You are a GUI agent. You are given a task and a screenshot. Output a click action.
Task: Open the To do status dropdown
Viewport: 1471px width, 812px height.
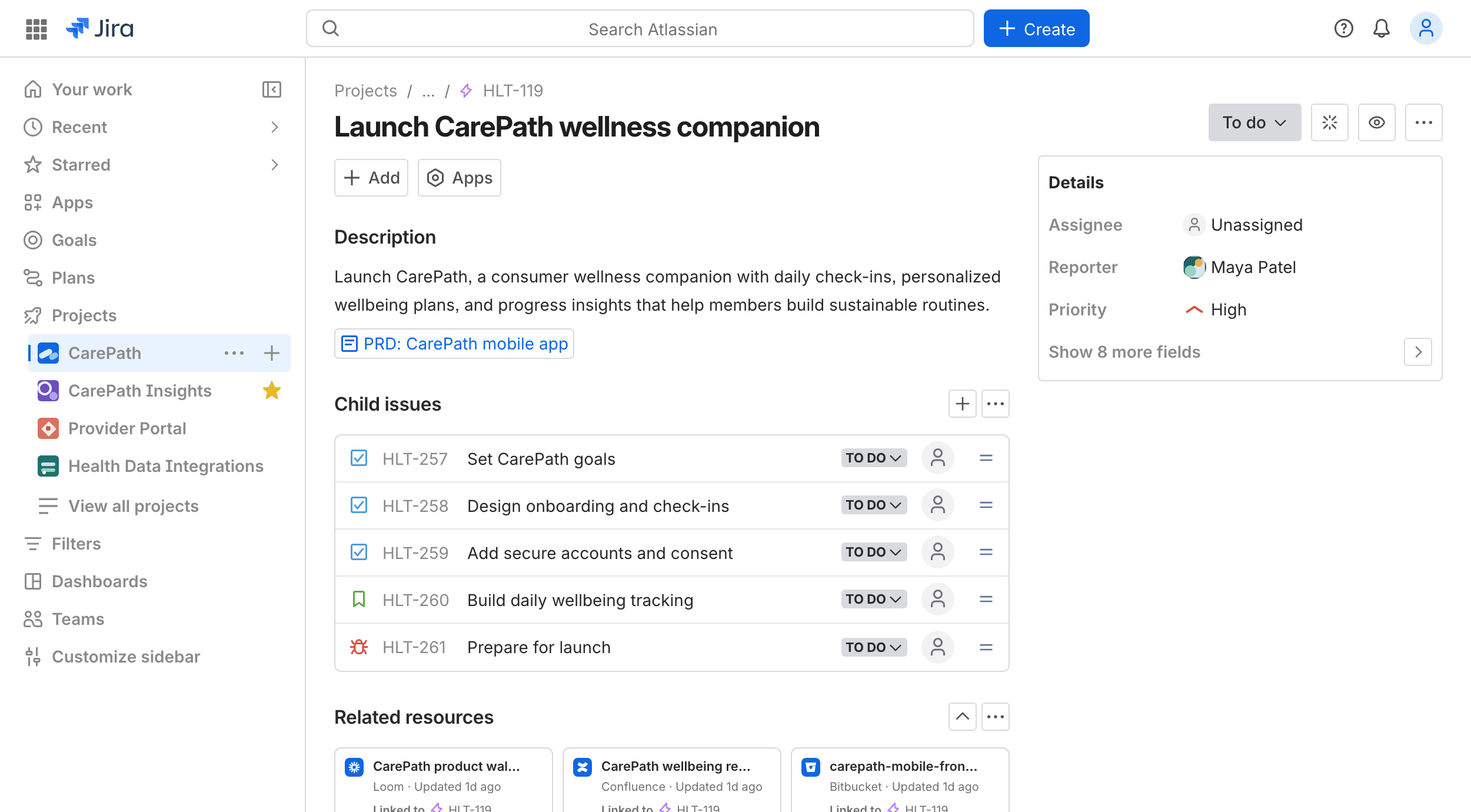[1254, 122]
